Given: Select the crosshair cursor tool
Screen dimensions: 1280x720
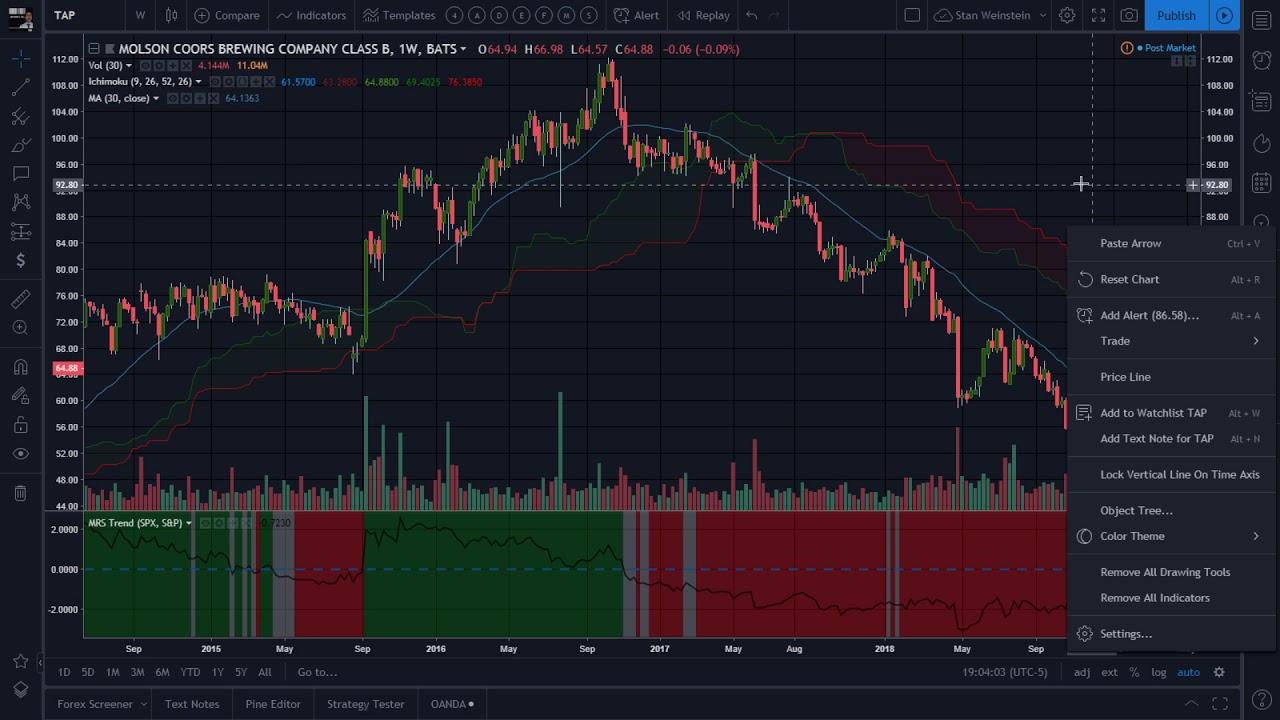Looking at the screenshot, I should [x=20, y=60].
